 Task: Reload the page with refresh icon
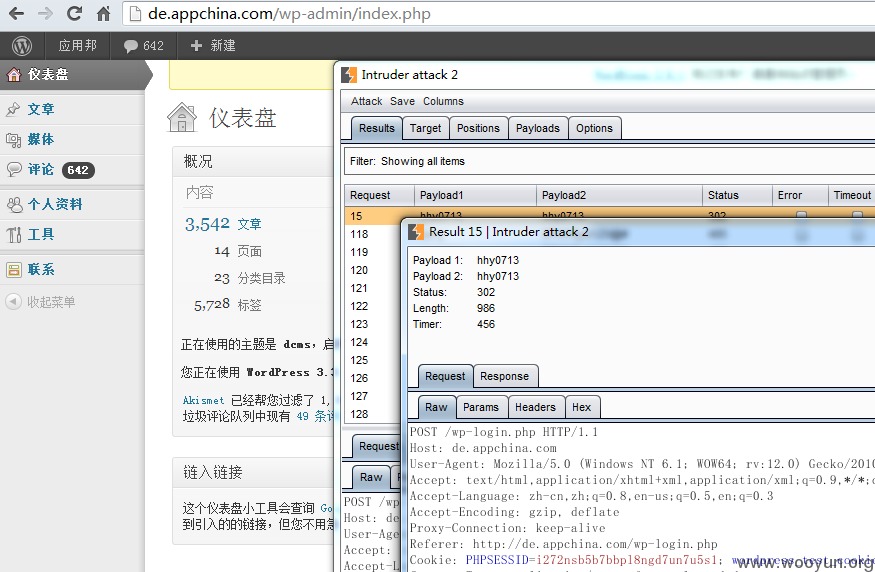pos(74,13)
